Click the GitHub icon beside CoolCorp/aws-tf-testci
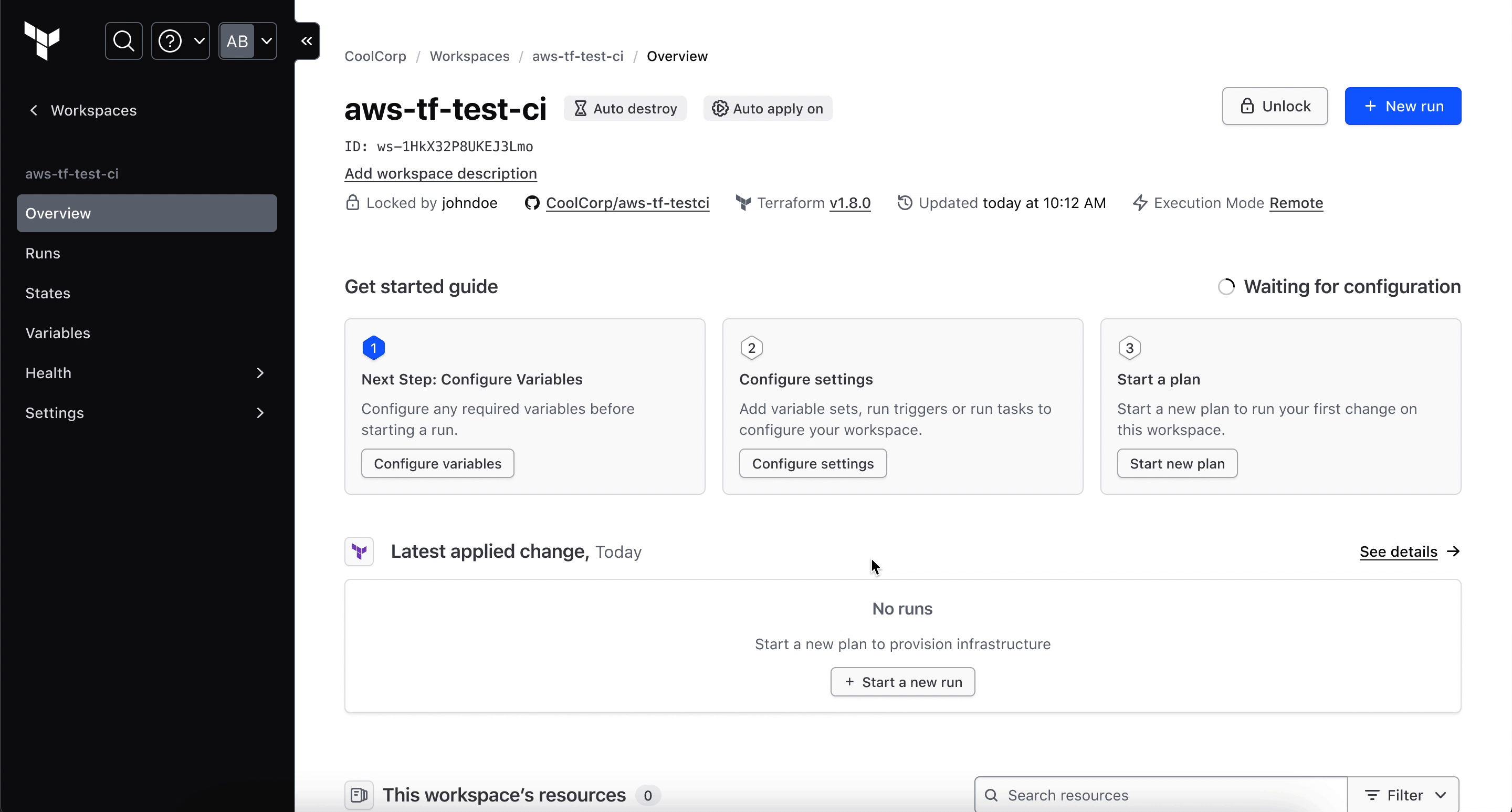1512x812 pixels. pos(532,203)
